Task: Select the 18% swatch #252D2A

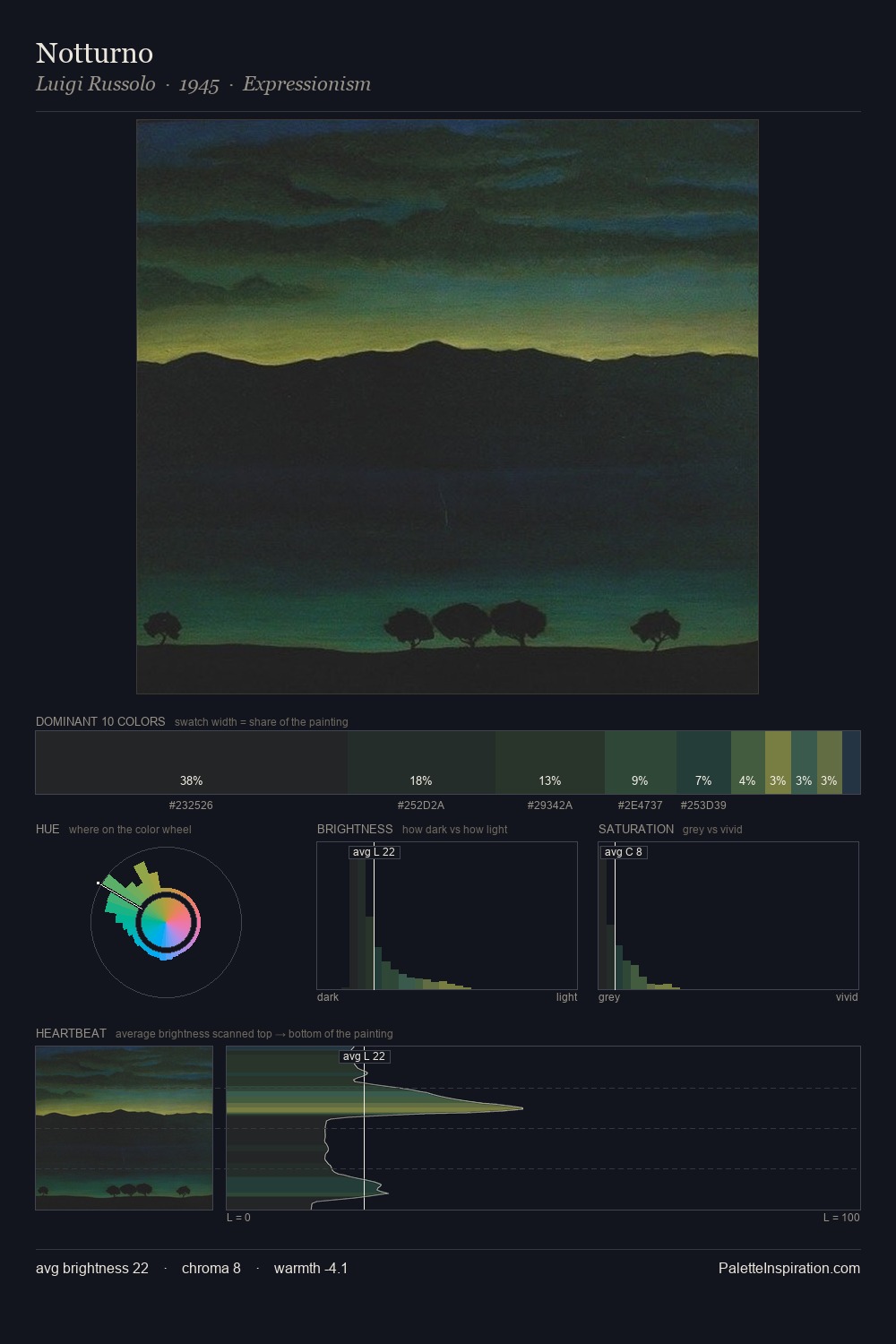Action: 421,762
